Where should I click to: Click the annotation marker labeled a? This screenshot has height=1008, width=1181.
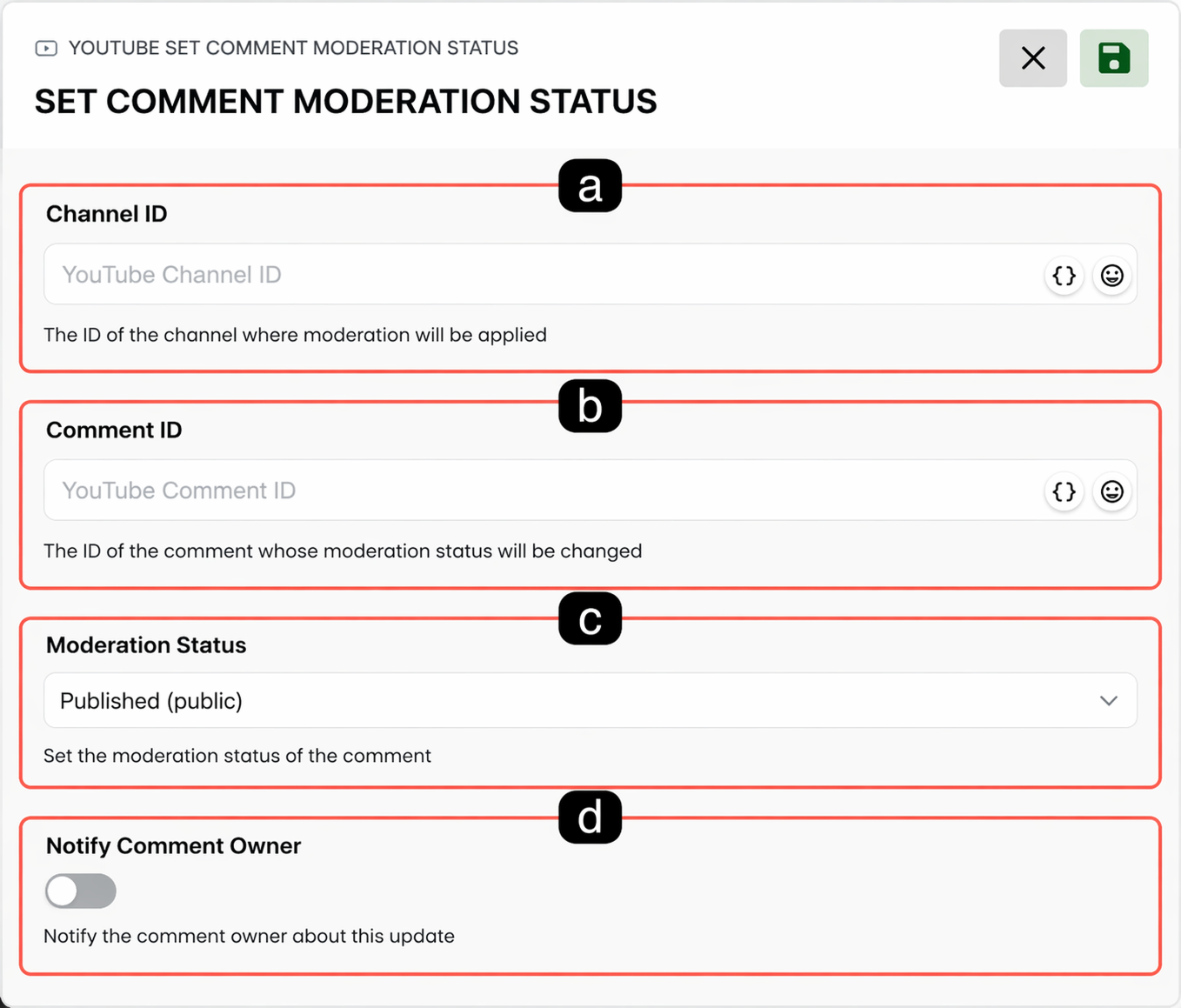[590, 186]
